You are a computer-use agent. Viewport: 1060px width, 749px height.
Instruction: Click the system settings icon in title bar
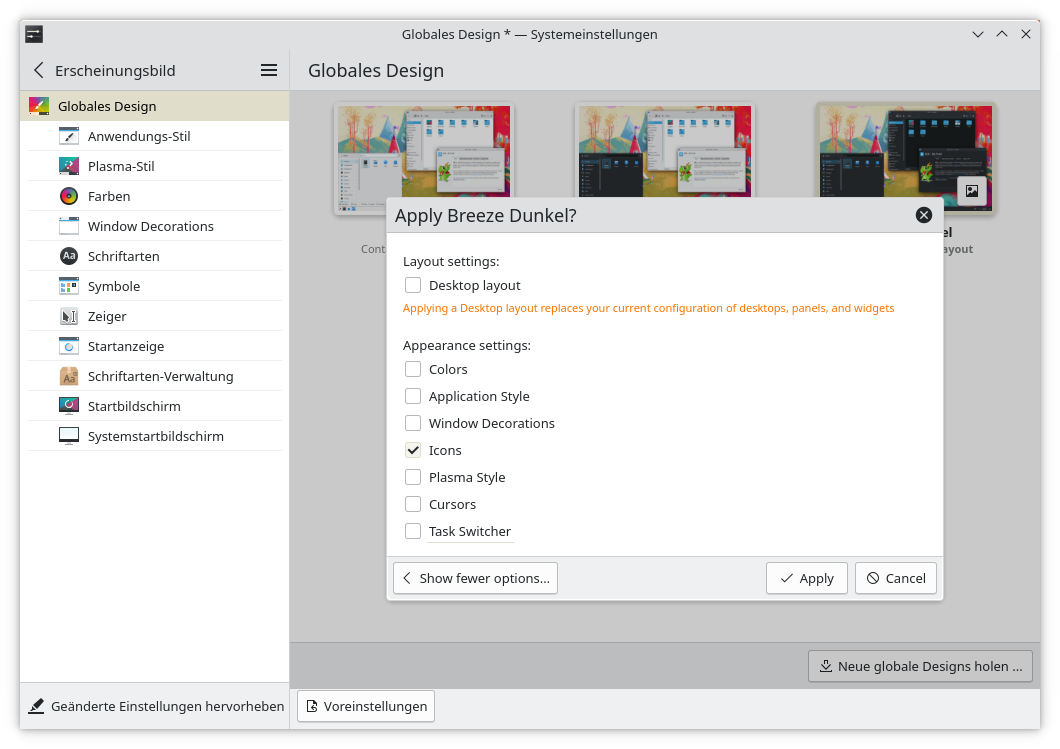point(34,34)
